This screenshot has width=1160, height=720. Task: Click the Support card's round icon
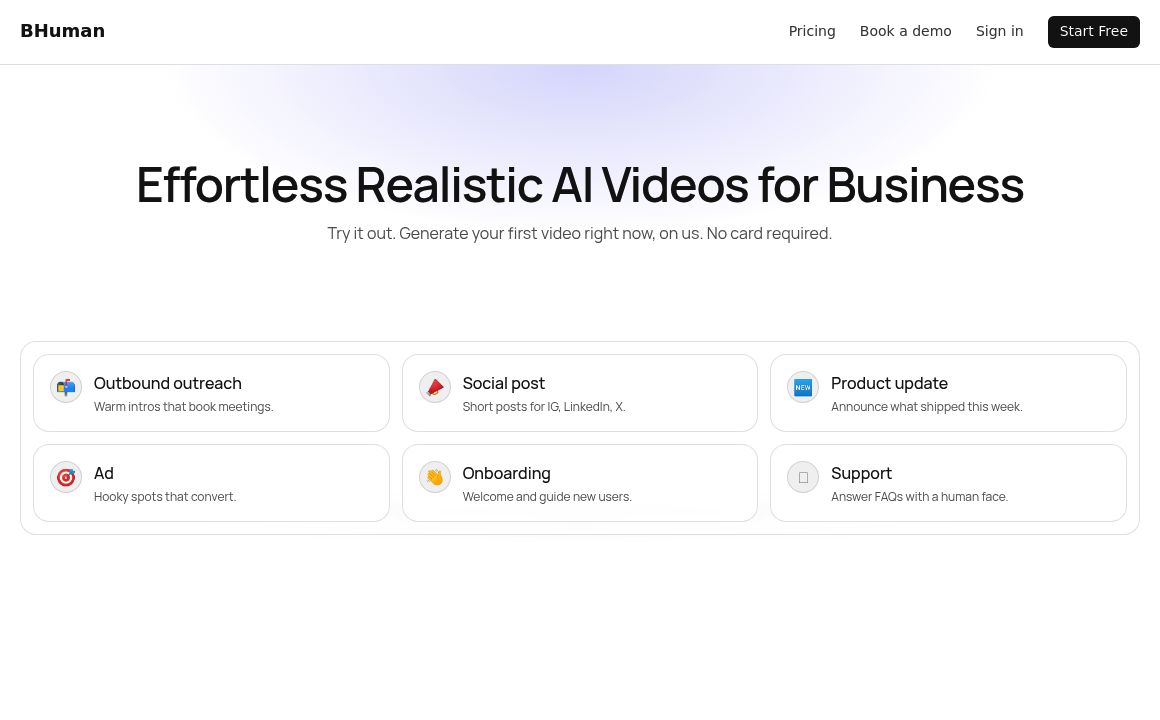tap(803, 477)
